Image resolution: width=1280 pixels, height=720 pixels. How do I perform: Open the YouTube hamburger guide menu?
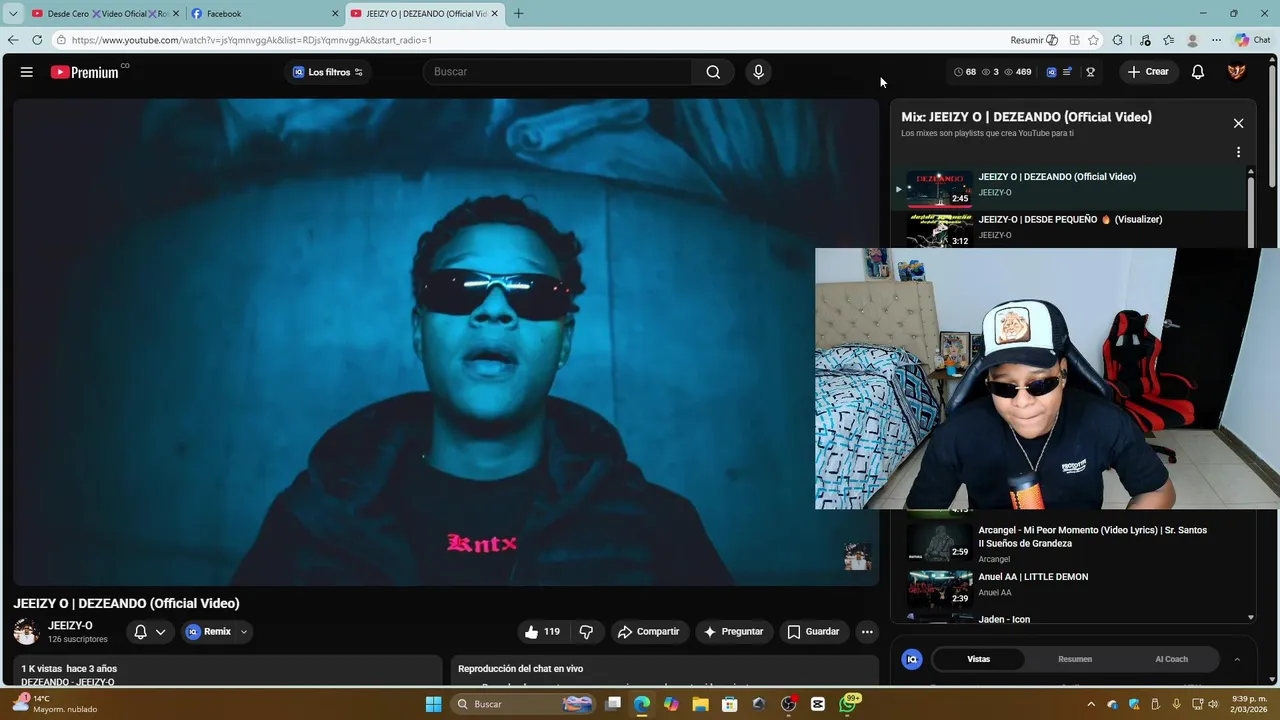[27, 72]
